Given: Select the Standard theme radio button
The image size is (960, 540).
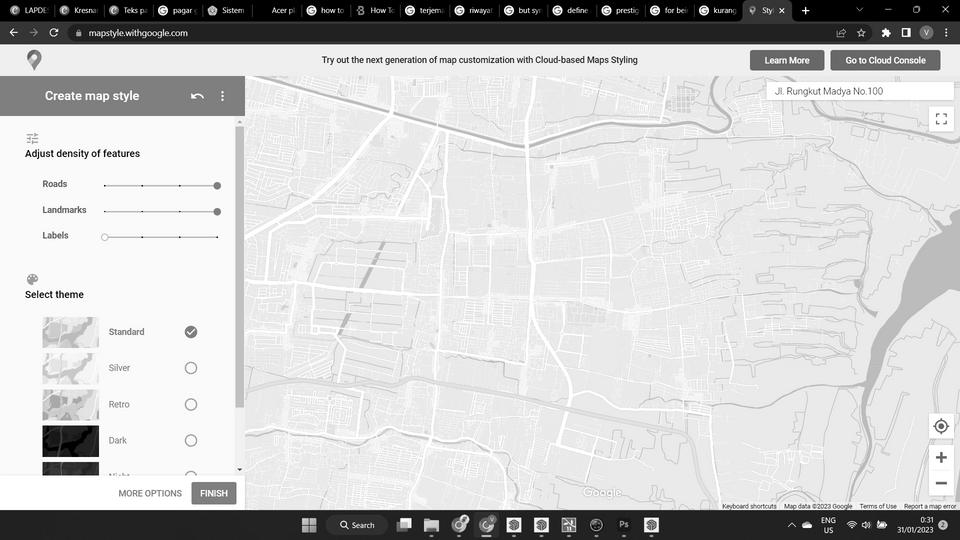Looking at the screenshot, I should pyautogui.click(x=191, y=332).
